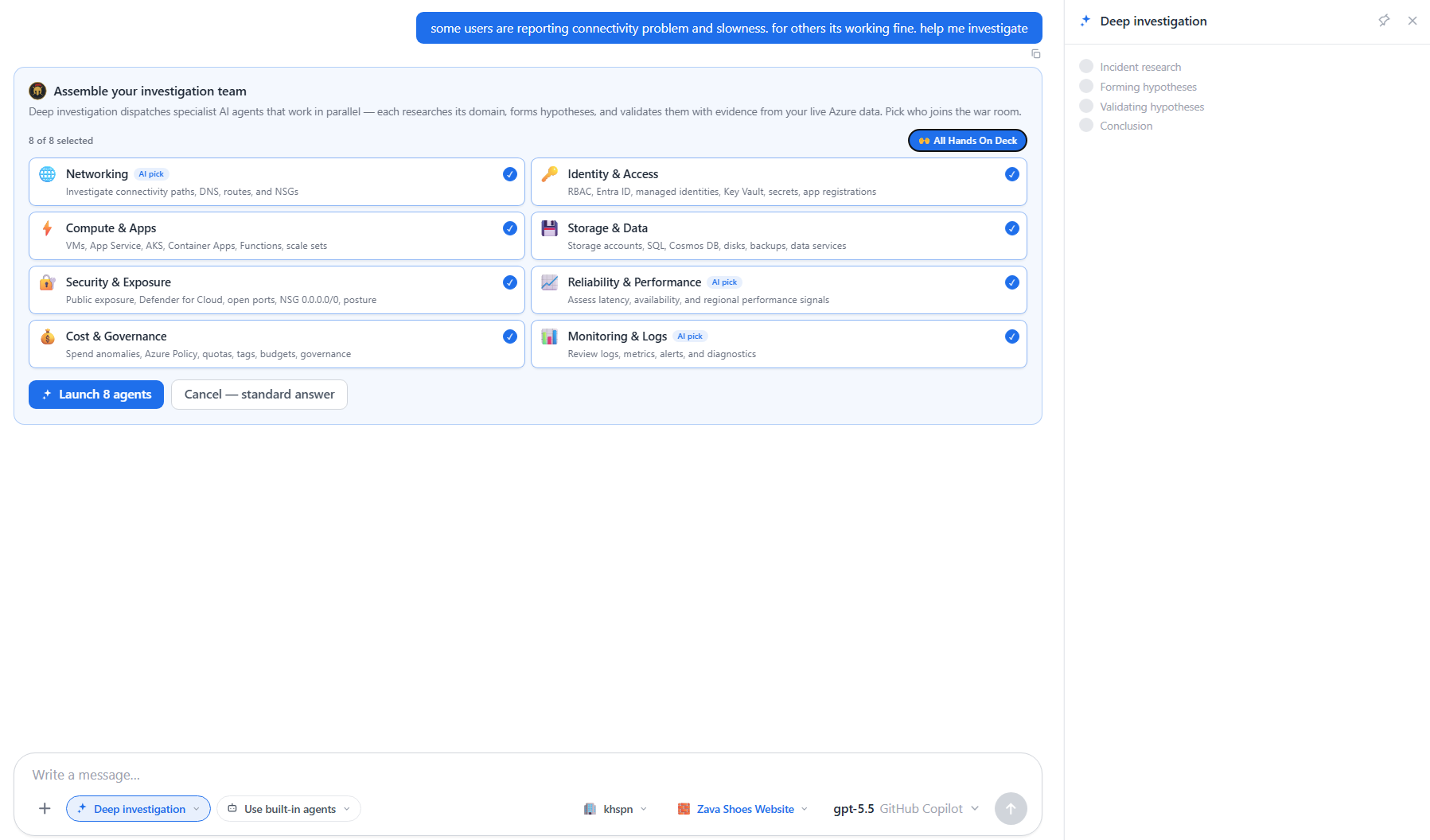Click 'VMs, App Service, AKS' description text
Image resolution: width=1430 pixels, height=840 pixels.
(197, 246)
